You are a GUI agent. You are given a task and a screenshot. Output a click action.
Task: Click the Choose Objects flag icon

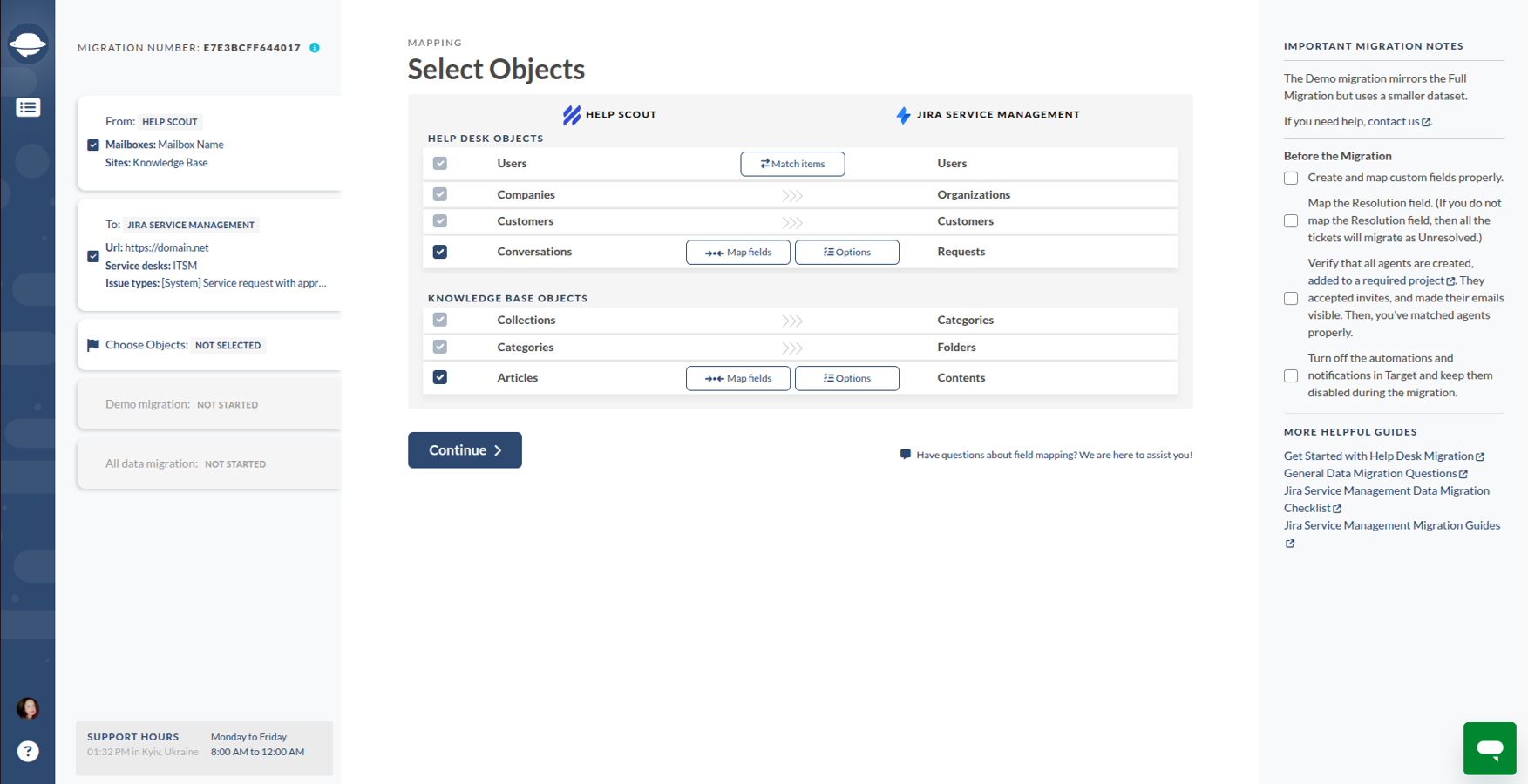click(x=93, y=345)
